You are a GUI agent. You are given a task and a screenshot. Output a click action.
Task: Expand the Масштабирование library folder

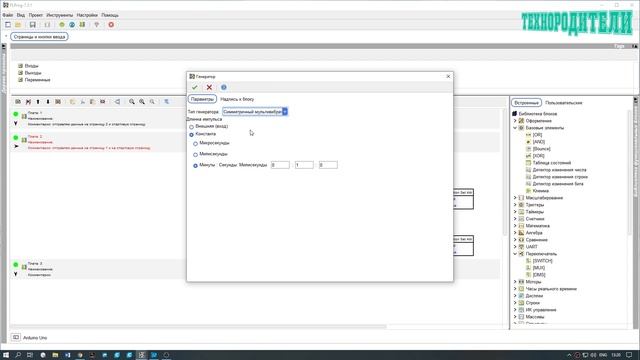515,198
